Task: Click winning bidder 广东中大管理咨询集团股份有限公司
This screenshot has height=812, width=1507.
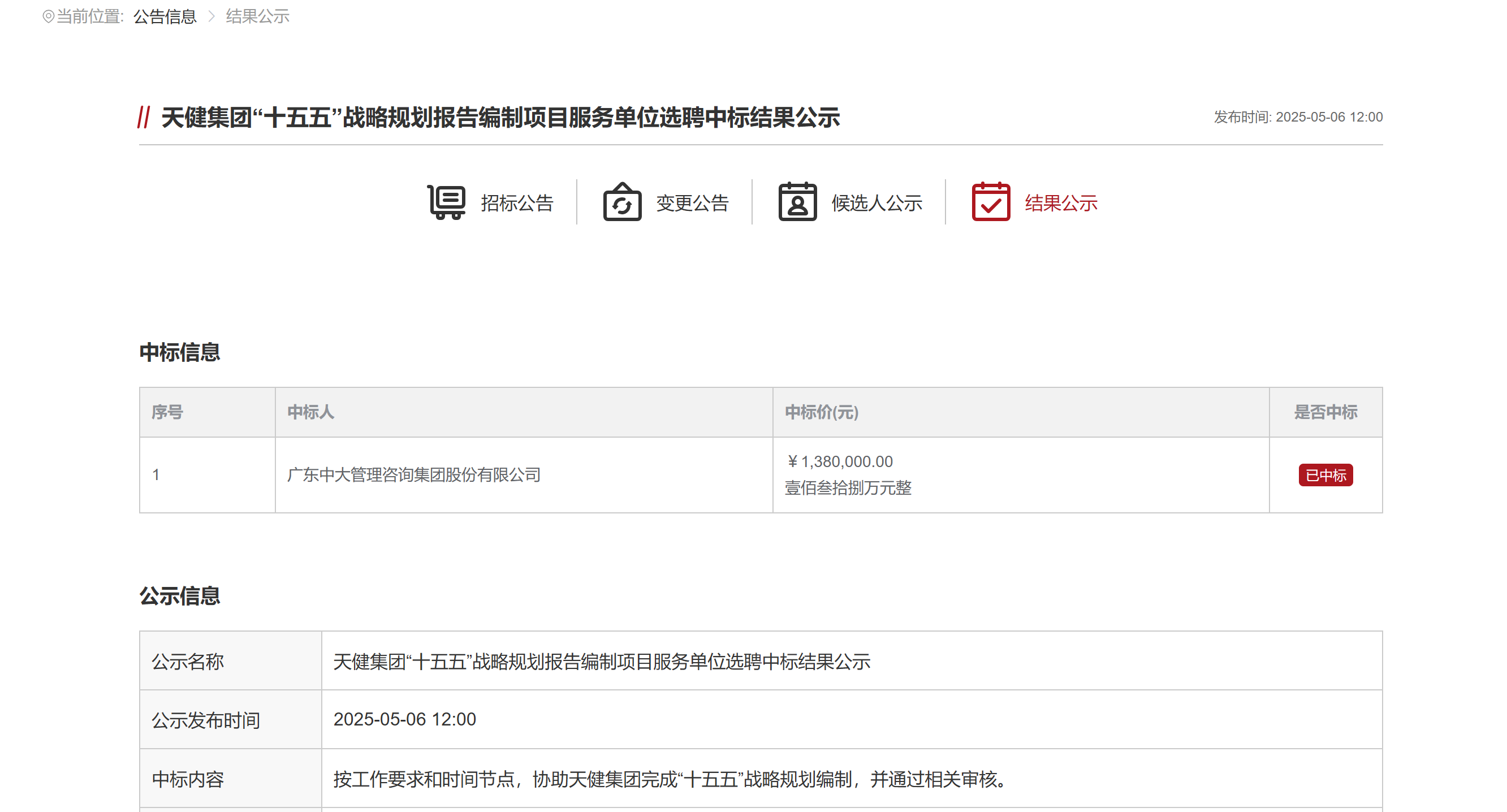Action: 413,474
